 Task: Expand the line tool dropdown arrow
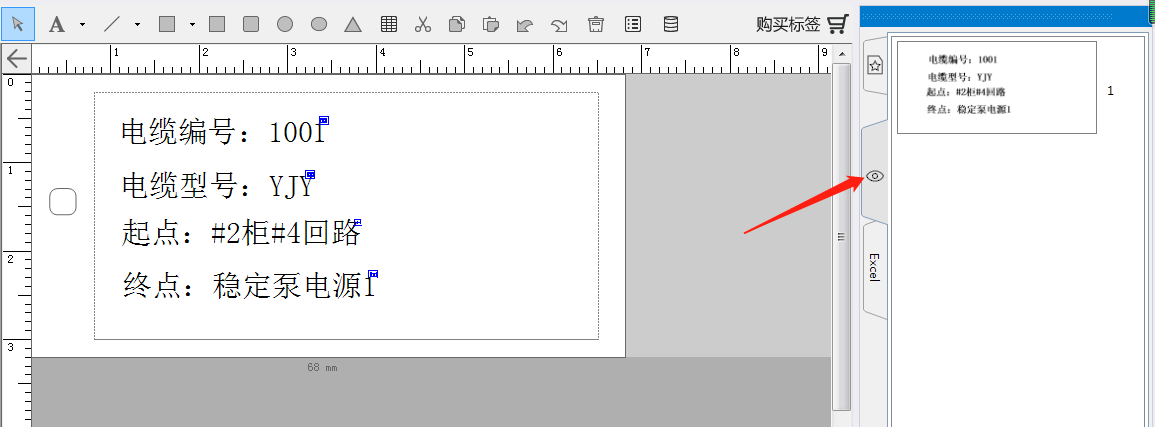137,23
